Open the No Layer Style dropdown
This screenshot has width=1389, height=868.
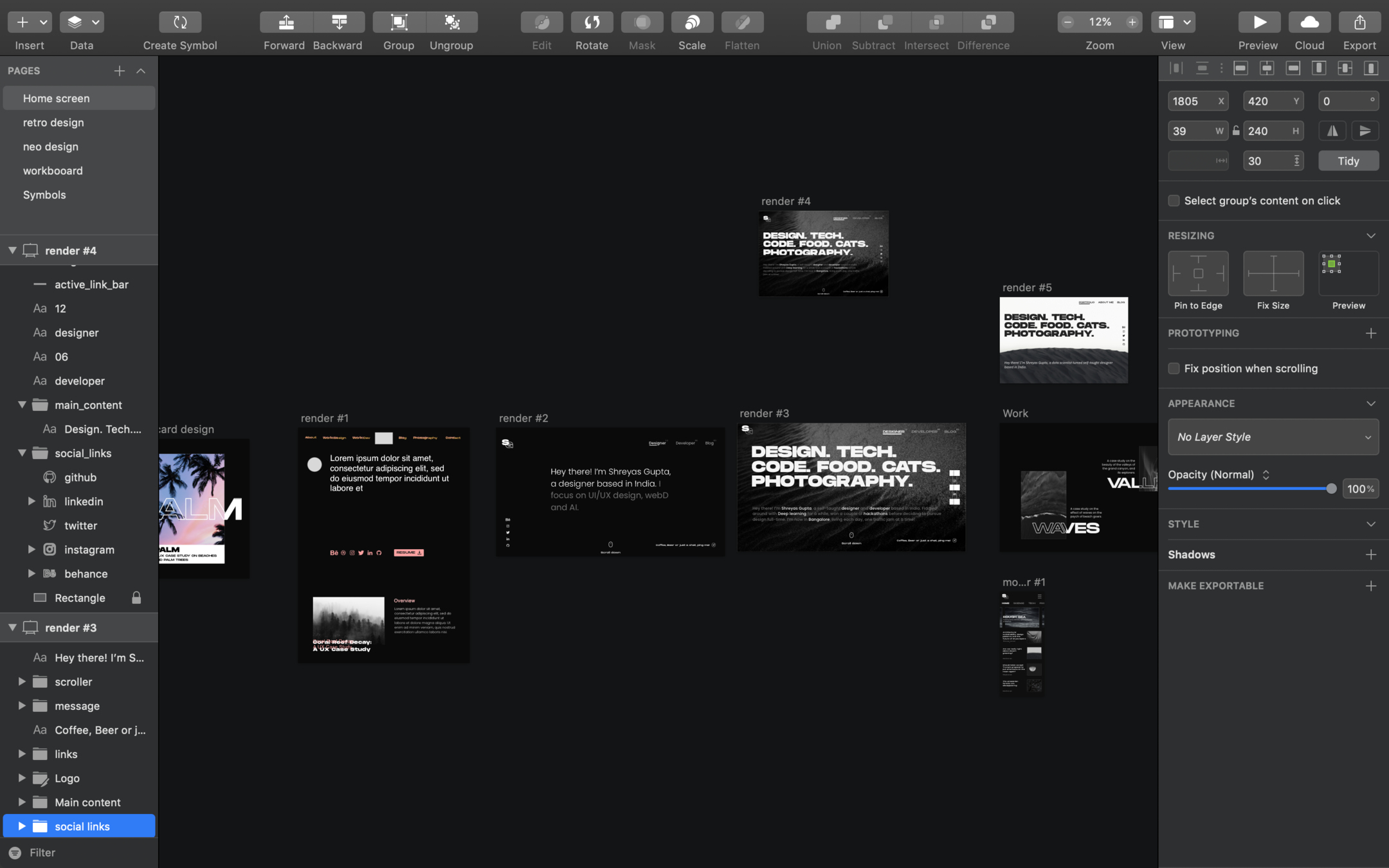coord(1273,437)
